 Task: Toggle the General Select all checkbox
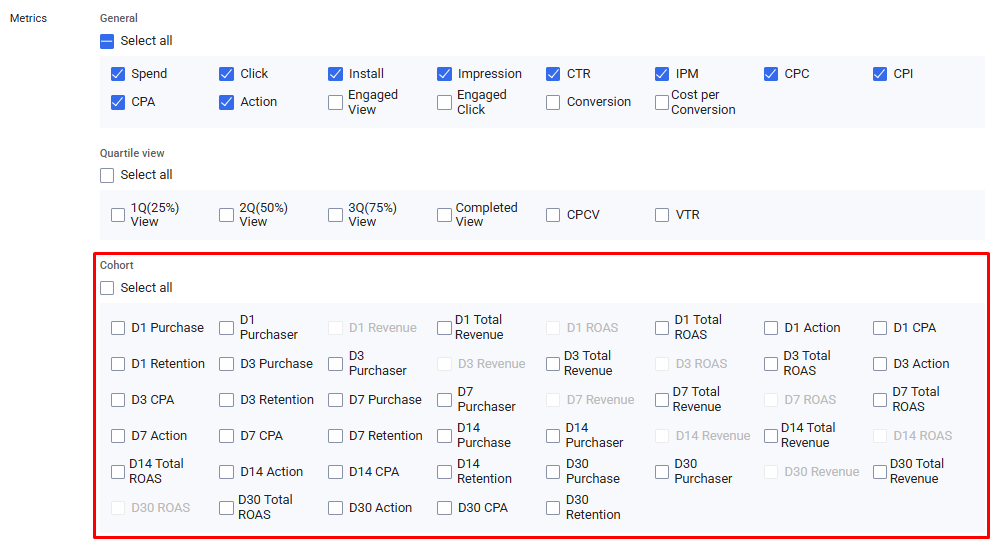point(107,41)
